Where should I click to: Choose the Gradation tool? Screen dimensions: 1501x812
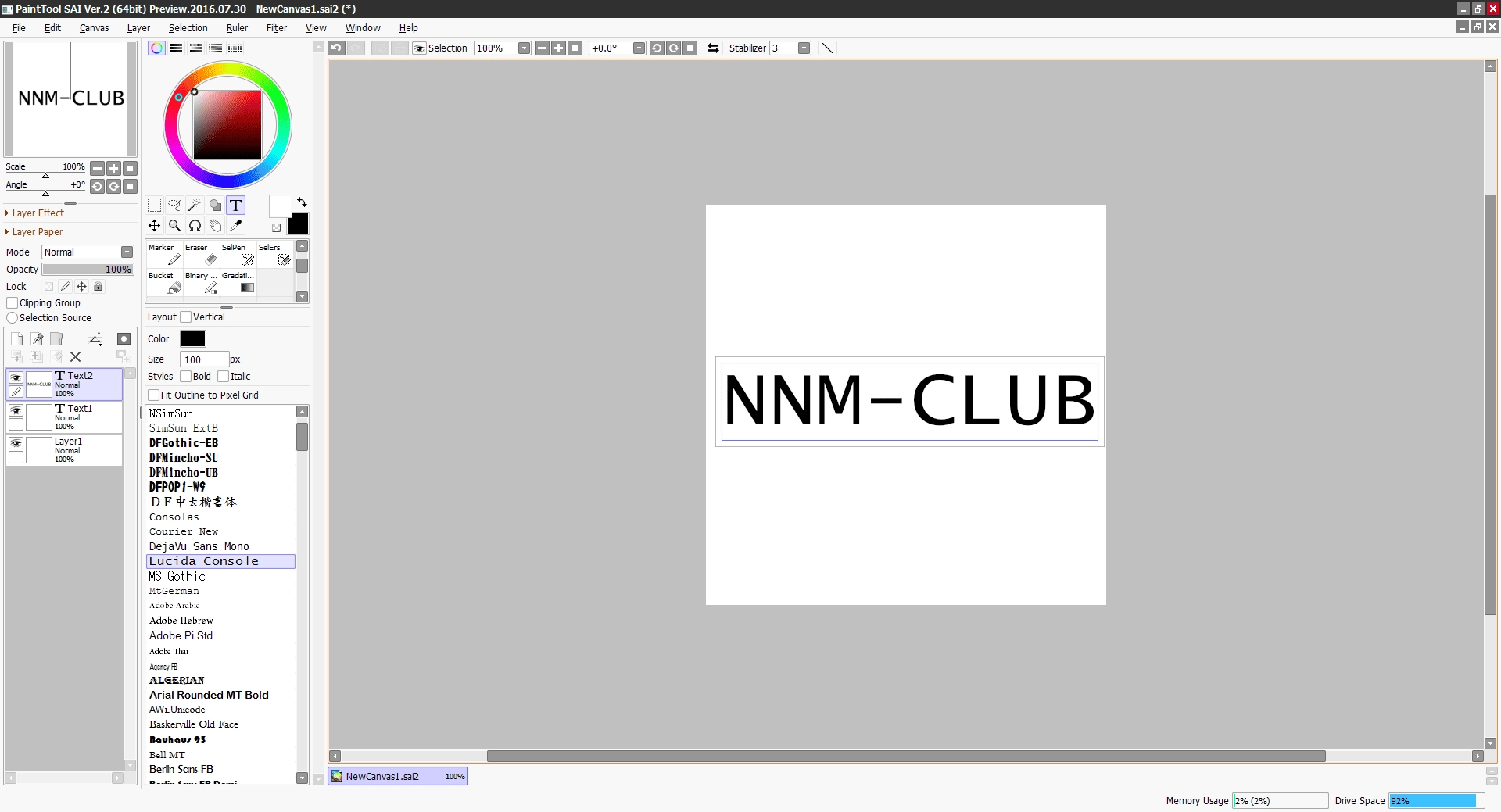238,283
